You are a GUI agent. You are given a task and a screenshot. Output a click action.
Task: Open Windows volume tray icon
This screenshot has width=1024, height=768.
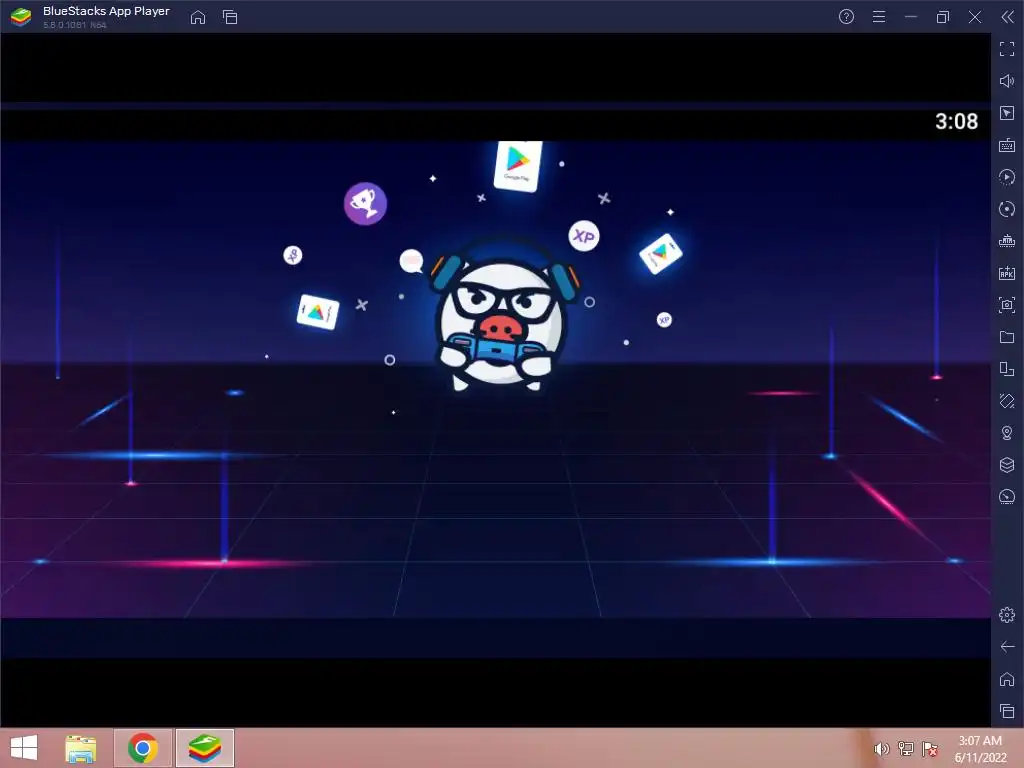tap(882, 749)
